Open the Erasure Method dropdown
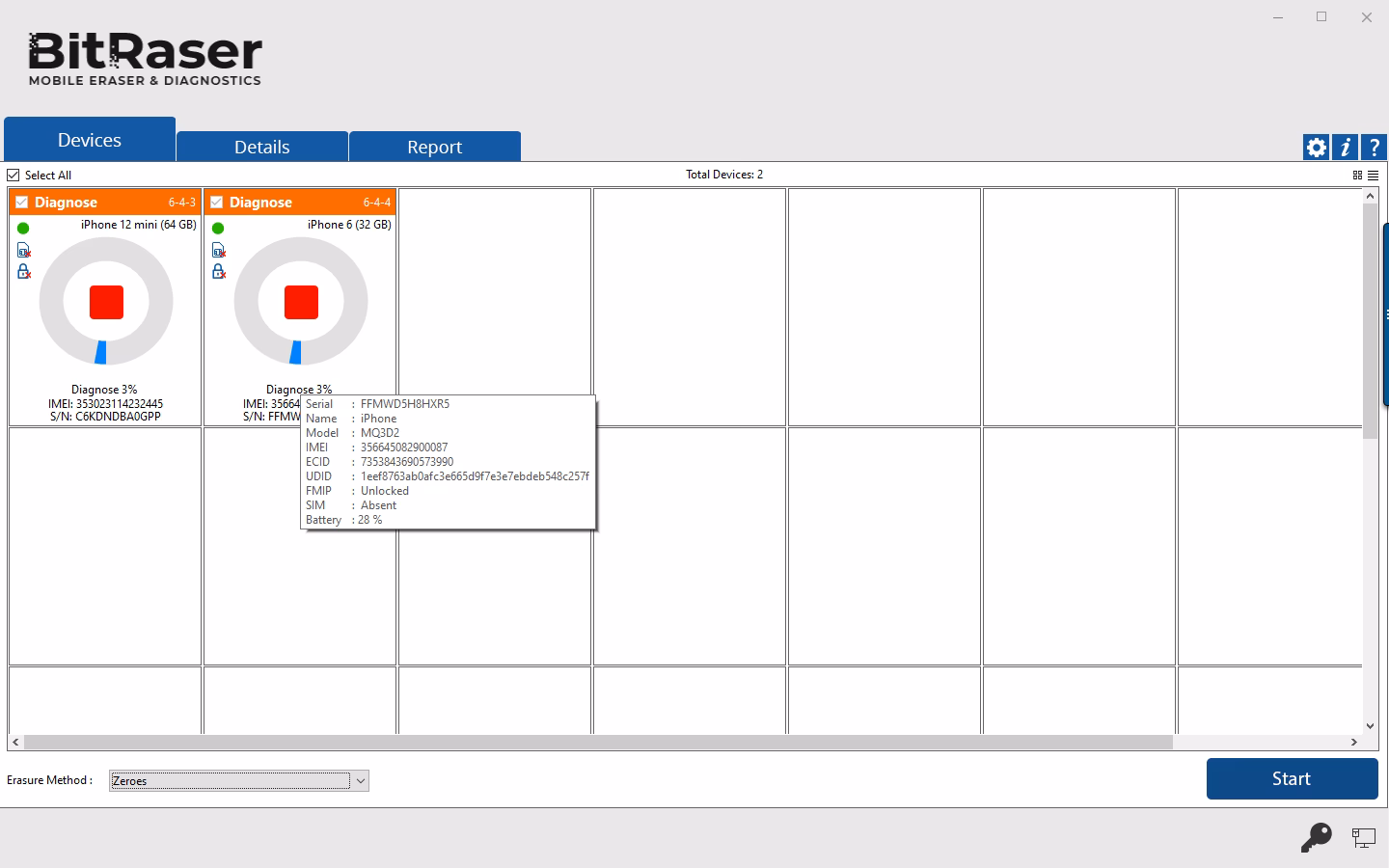 click(x=360, y=781)
